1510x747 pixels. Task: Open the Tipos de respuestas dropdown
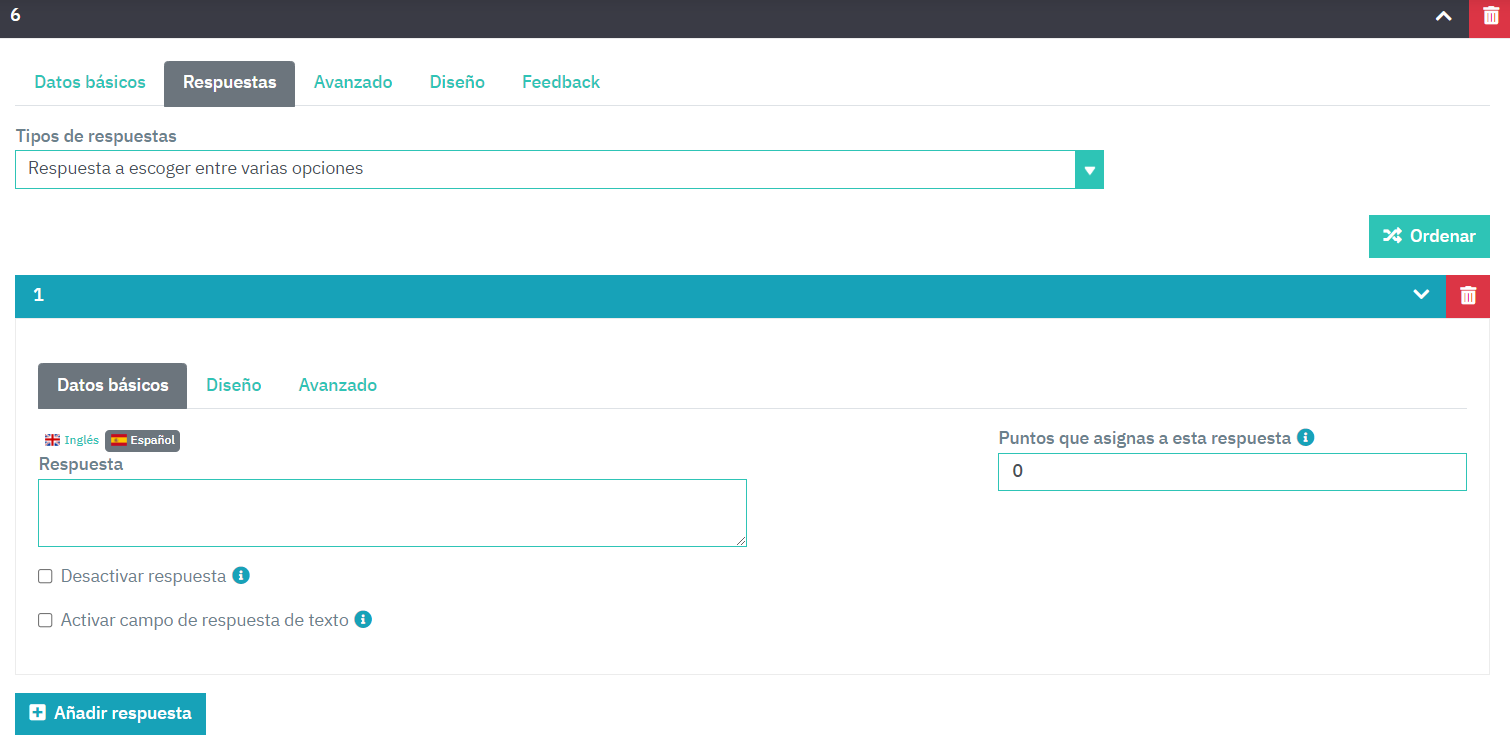559,169
